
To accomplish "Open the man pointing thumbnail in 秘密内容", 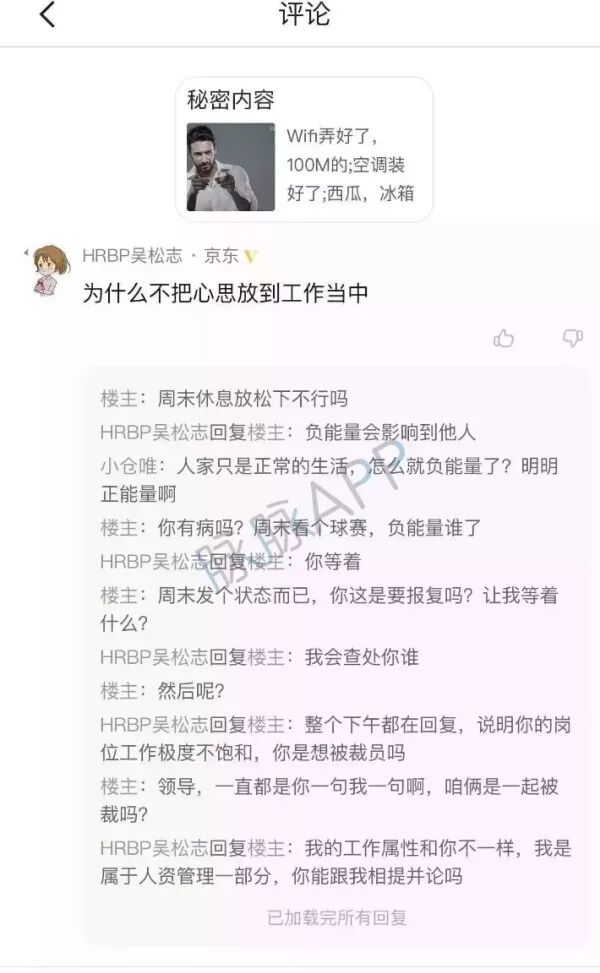I will [x=231, y=166].
